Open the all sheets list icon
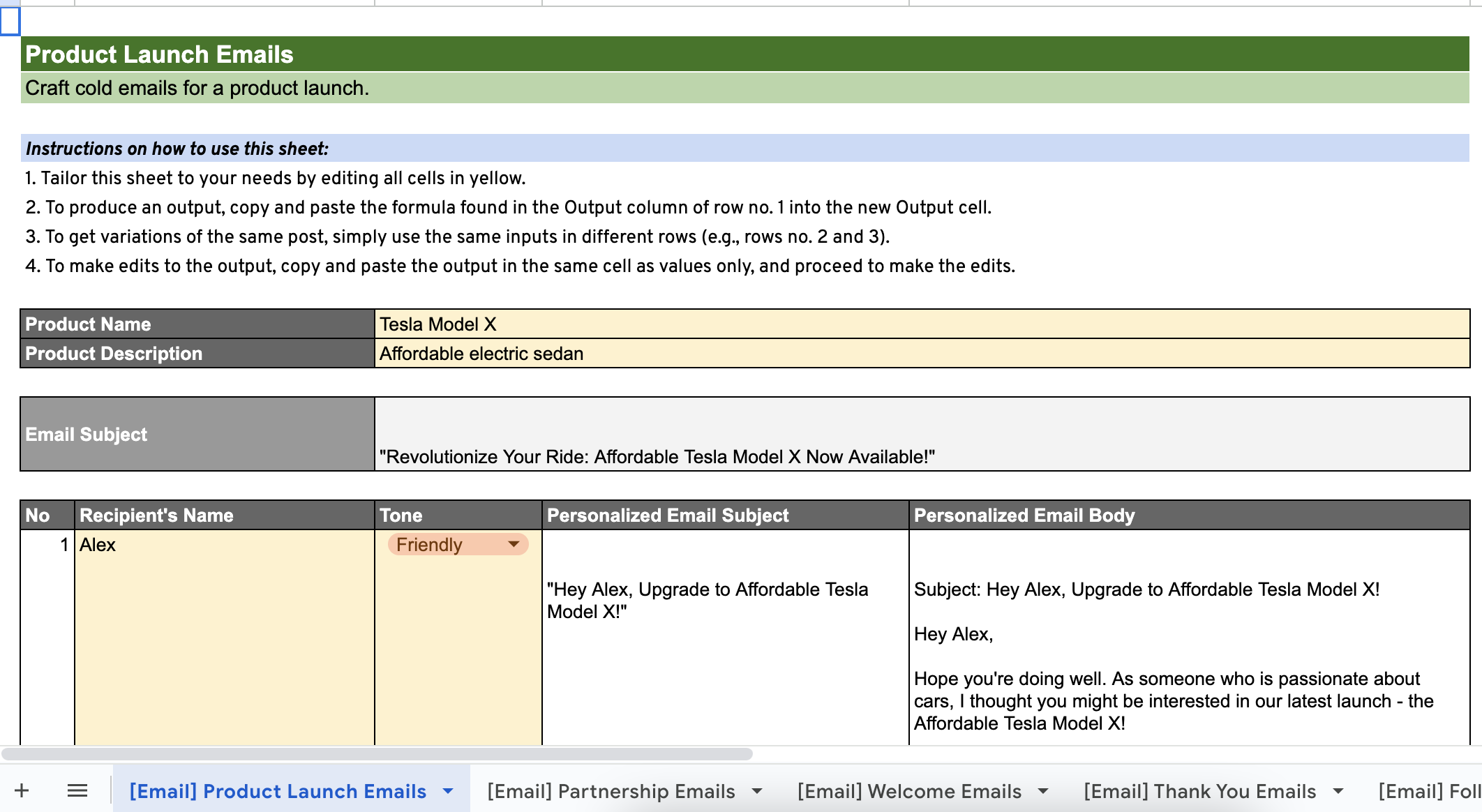This screenshot has width=1482, height=812. pyautogui.click(x=77, y=790)
